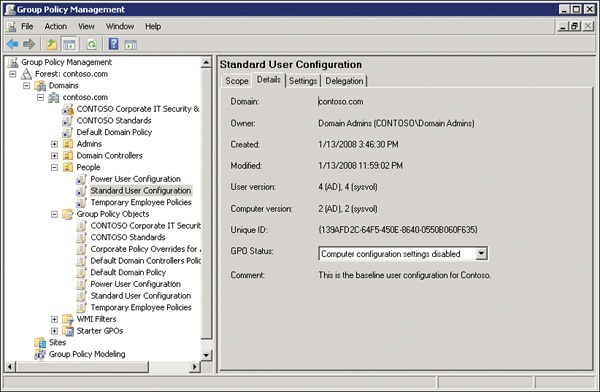Click the Temporary Employee Policies link icon under People
The width and height of the screenshot is (600, 392).
[x=81, y=203]
